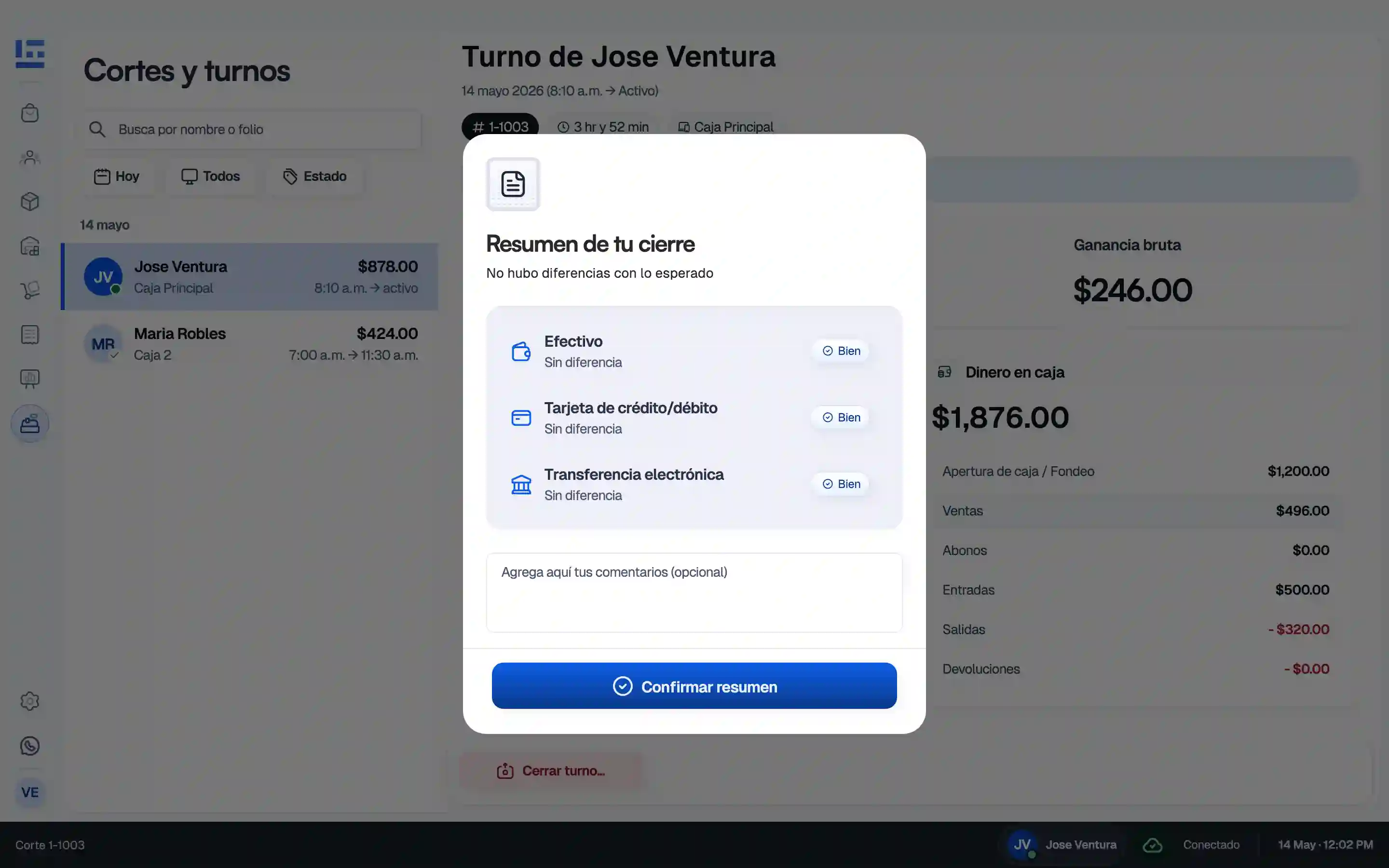Click the Bien badge for Transferencia electrónica
Viewport: 1389px width, 868px height.
tap(841, 484)
